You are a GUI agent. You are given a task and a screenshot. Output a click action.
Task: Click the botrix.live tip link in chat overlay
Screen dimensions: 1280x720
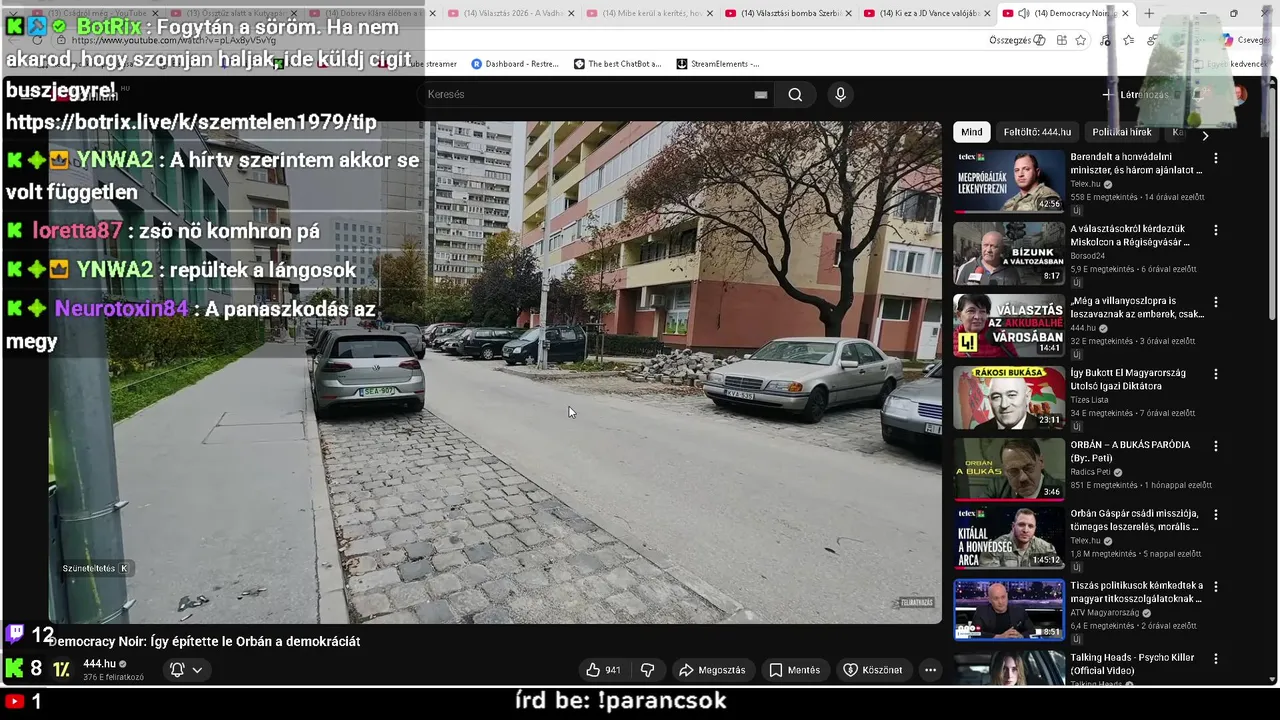191,122
